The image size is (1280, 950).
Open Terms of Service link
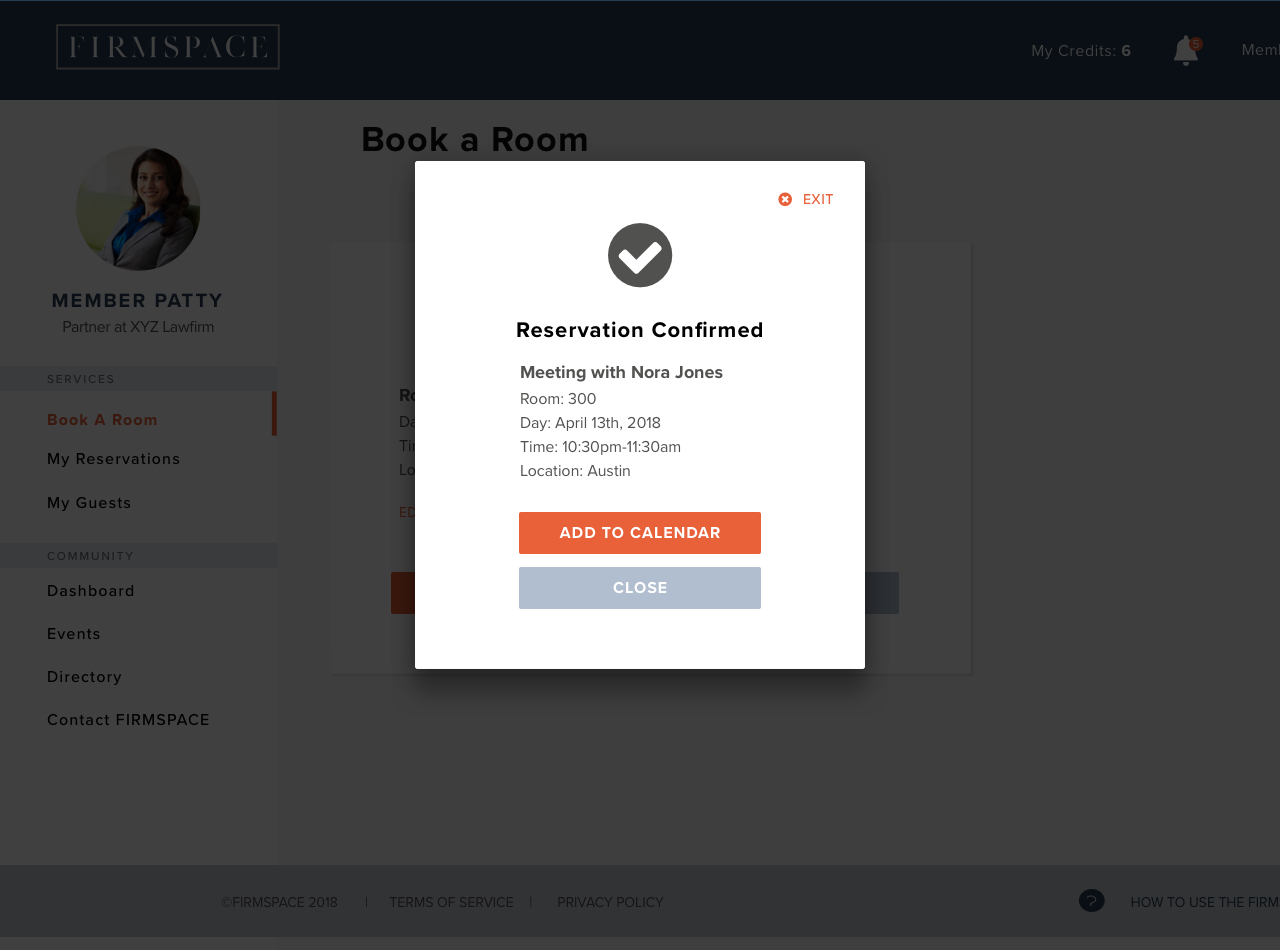coord(451,902)
